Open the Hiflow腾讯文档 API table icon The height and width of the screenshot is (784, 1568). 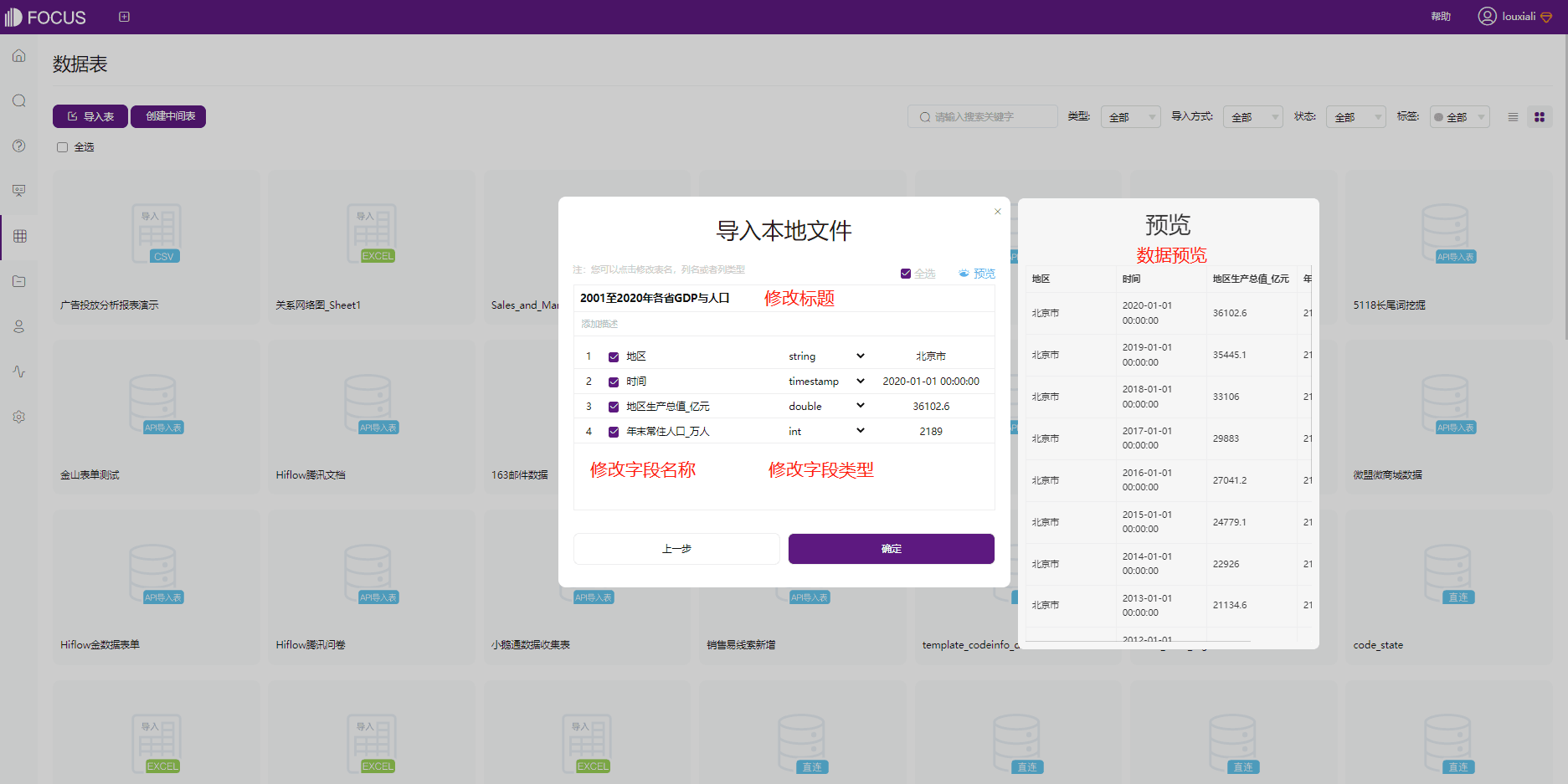(371, 404)
